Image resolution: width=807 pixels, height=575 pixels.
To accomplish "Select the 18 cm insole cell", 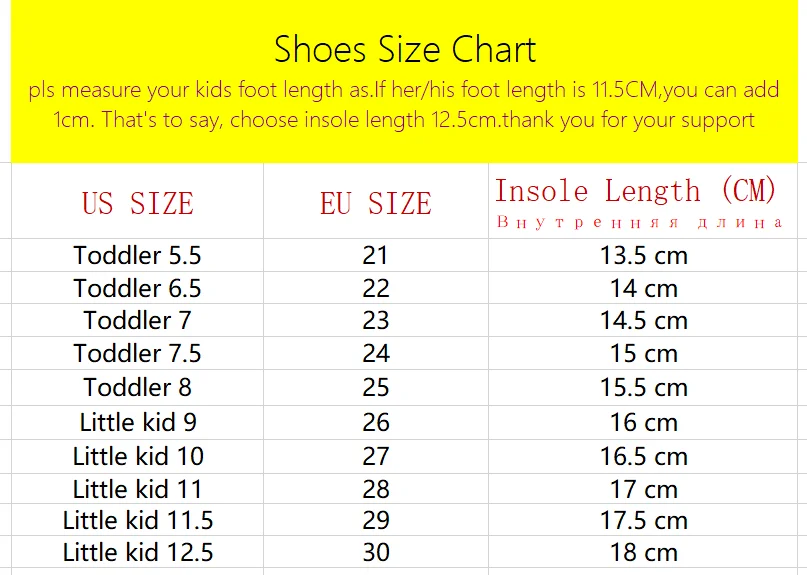I will pos(644,552).
